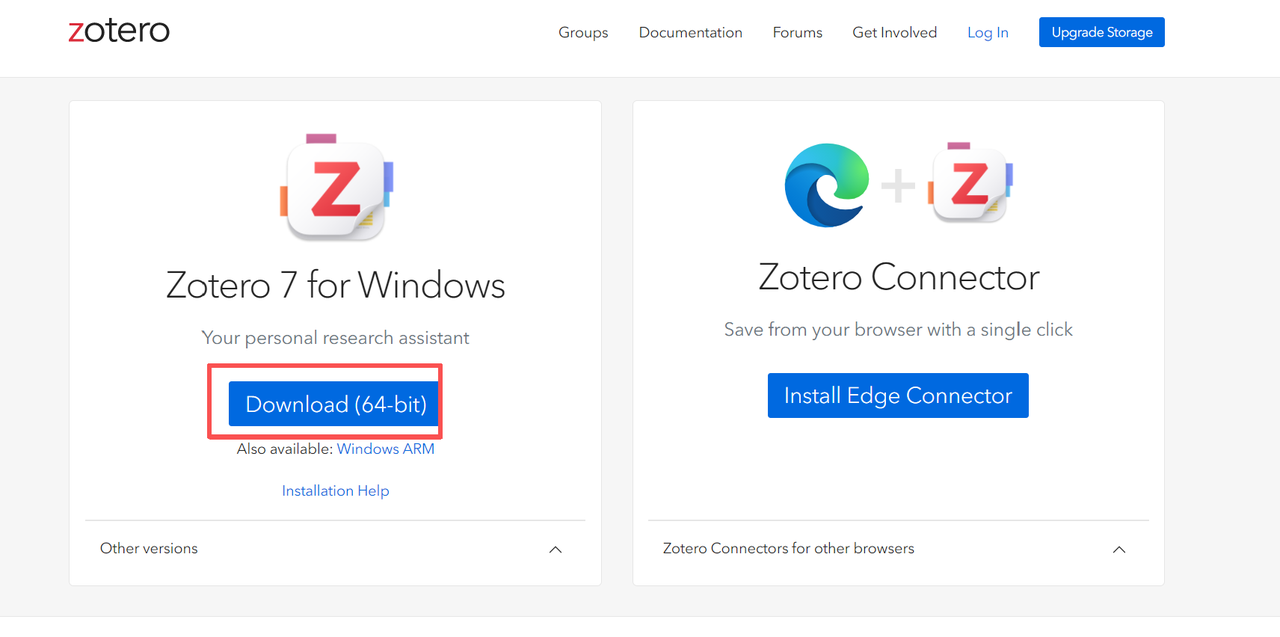Open the Installation Help link
Viewport: 1280px width, 637px height.
(x=336, y=491)
